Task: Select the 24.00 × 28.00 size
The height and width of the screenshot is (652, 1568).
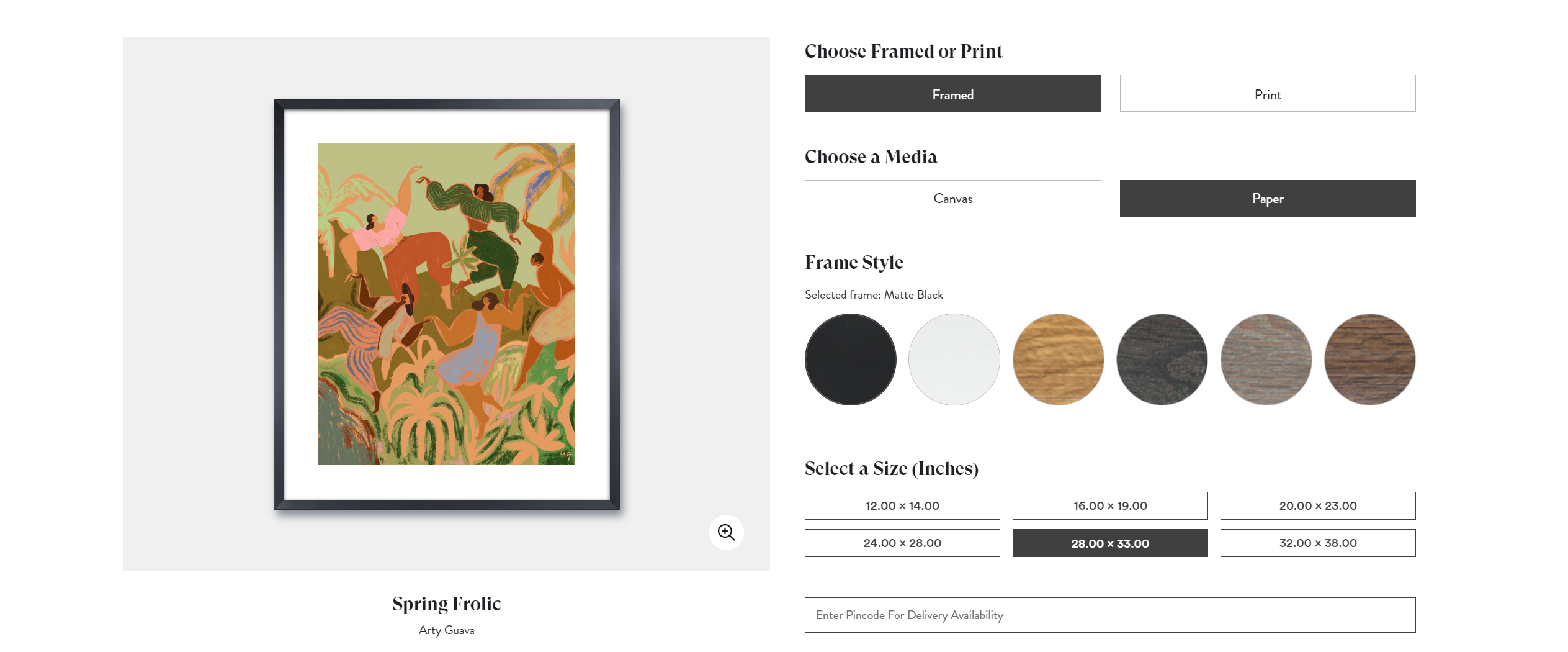Action: click(x=902, y=543)
